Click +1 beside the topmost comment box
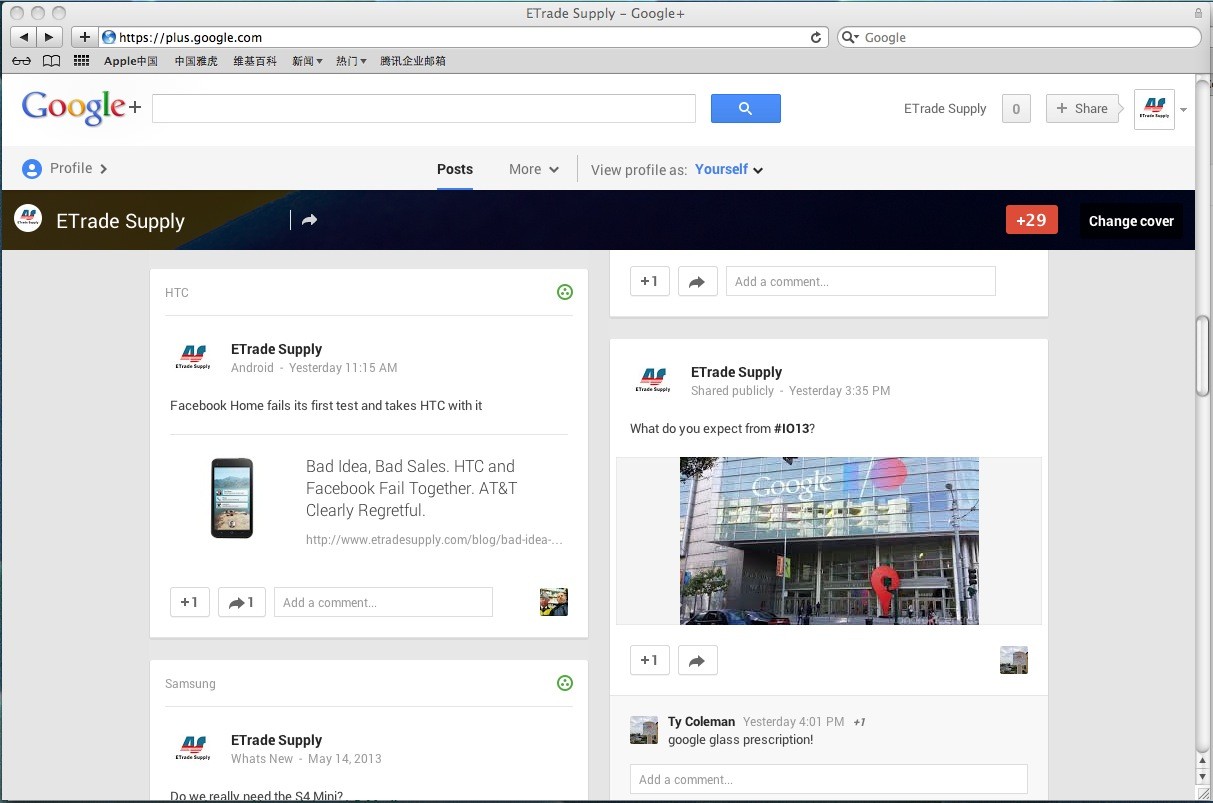 pos(650,281)
